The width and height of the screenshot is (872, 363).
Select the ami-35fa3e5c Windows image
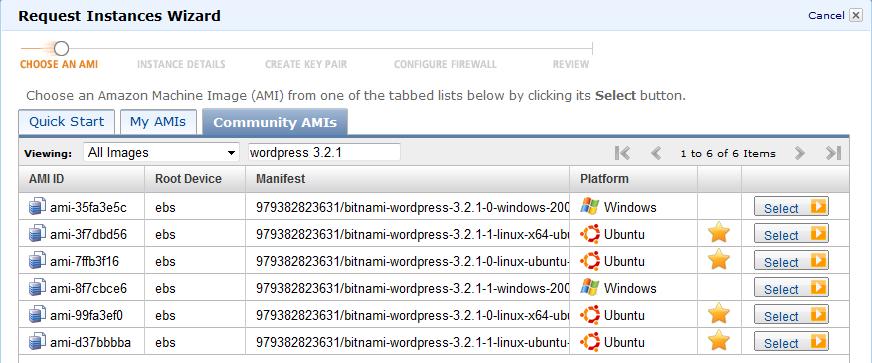point(791,207)
